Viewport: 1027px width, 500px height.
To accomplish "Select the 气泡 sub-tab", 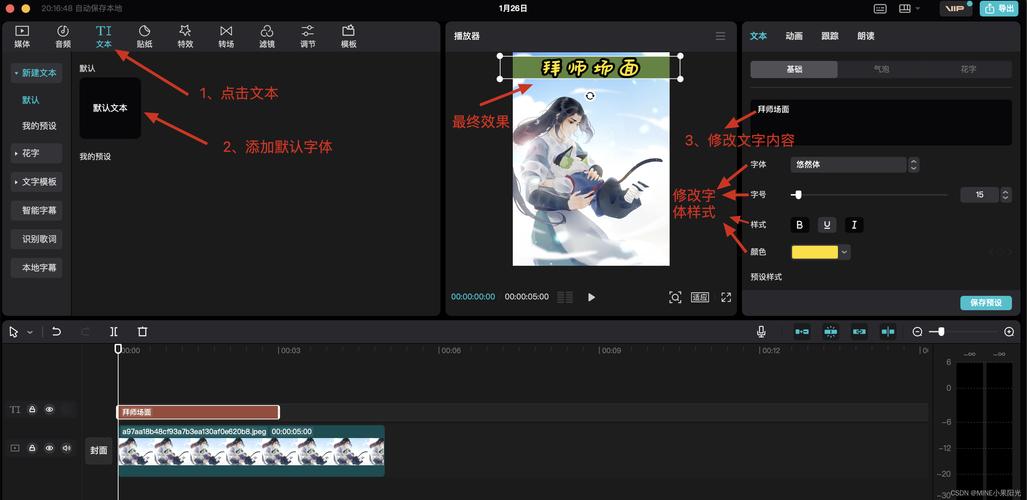I will (881, 69).
